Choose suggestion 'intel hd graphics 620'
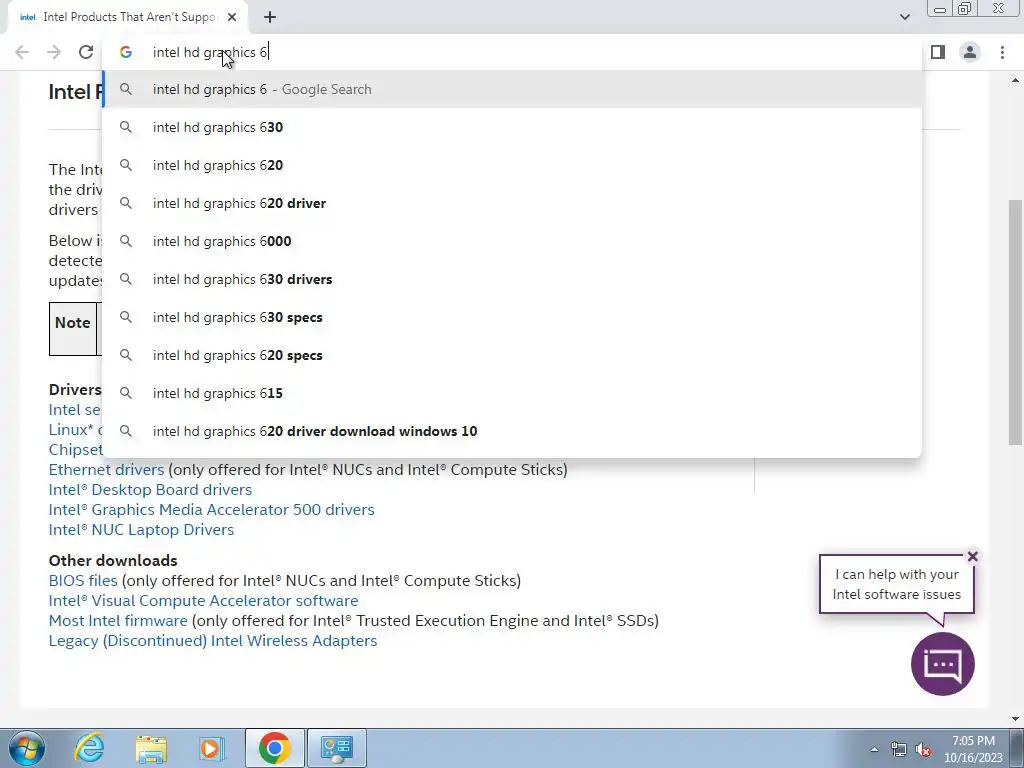The width and height of the screenshot is (1024, 768). pos(513,165)
